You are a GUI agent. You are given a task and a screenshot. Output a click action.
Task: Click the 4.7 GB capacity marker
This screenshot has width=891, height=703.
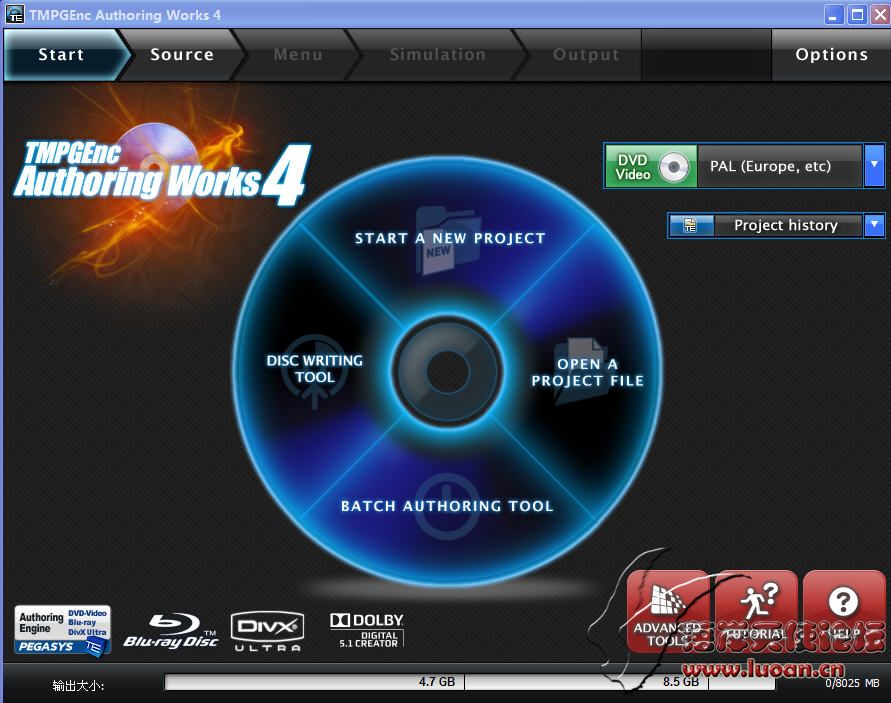tap(436, 681)
